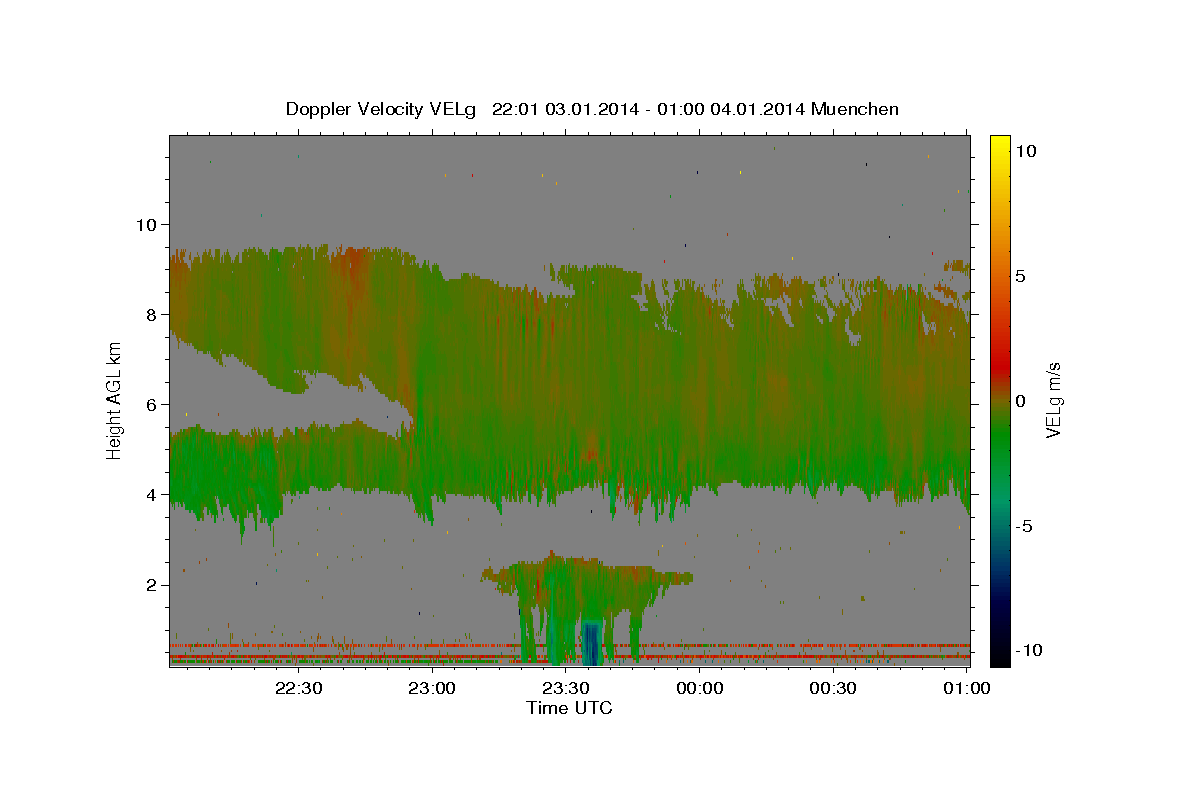1200x800 pixels.
Task: Click the colorbar value -10
Action: pos(1030,651)
